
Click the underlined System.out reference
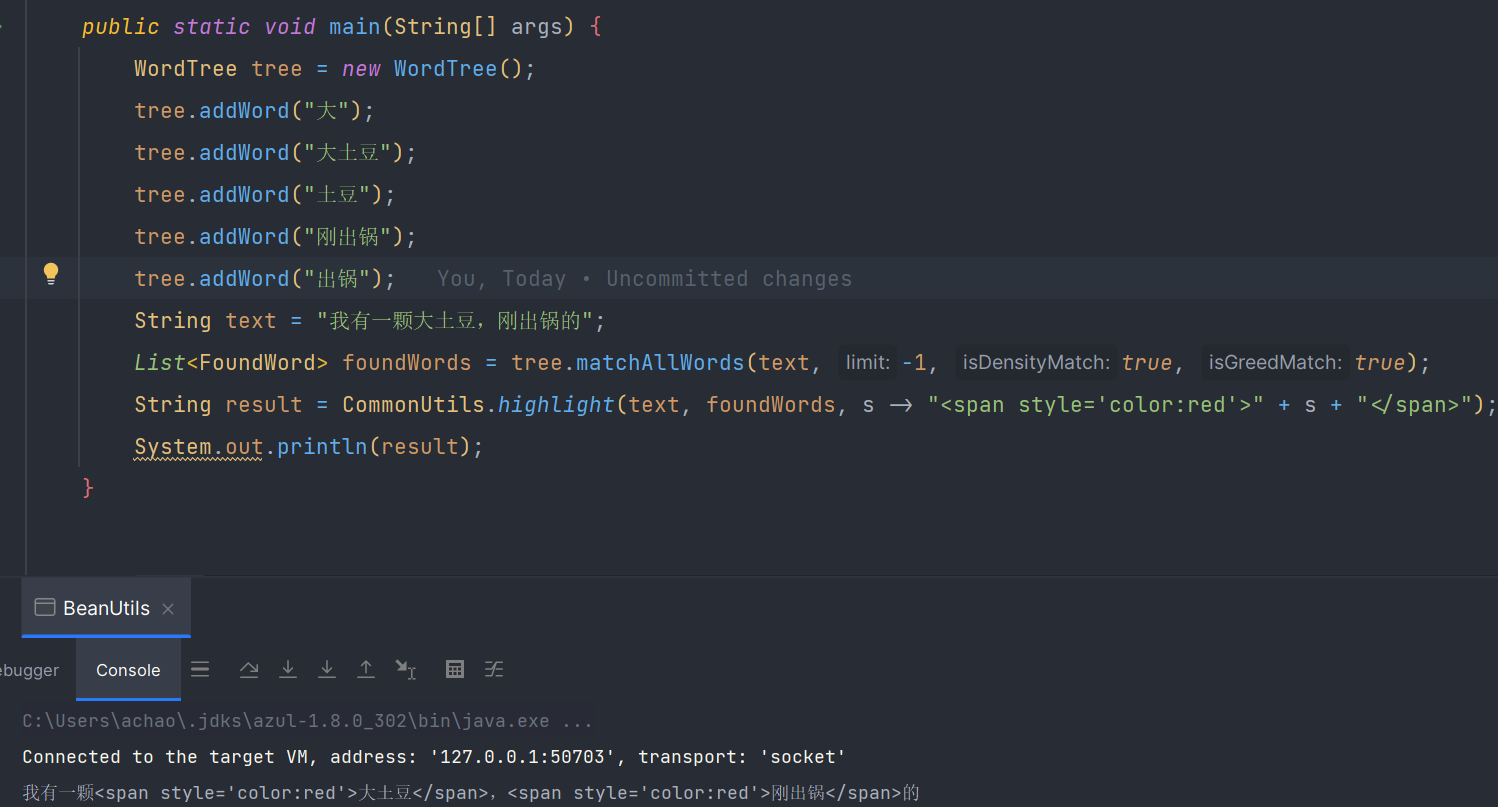pyautogui.click(x=198, y=447)
